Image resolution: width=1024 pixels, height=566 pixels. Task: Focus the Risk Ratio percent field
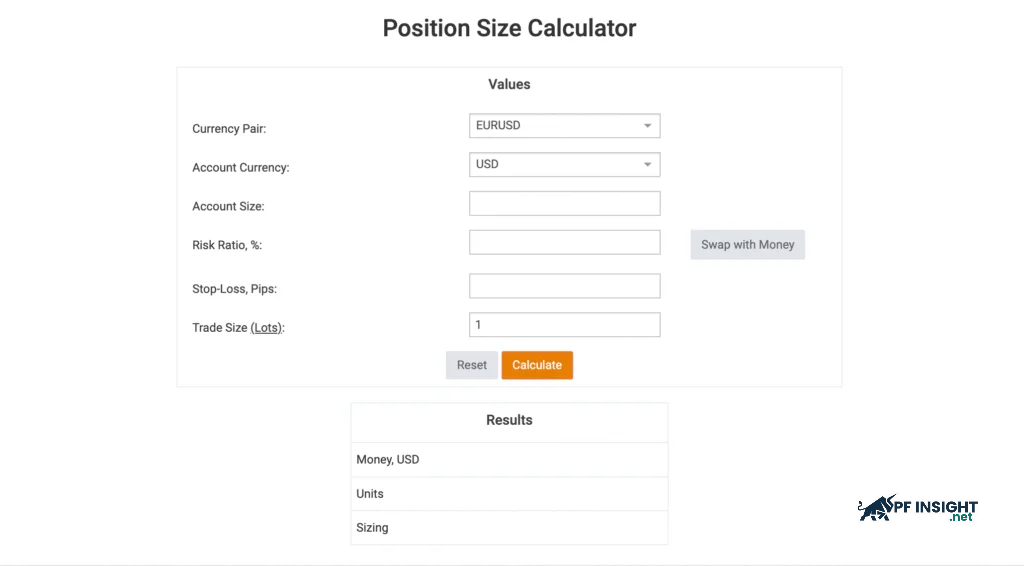564,243
